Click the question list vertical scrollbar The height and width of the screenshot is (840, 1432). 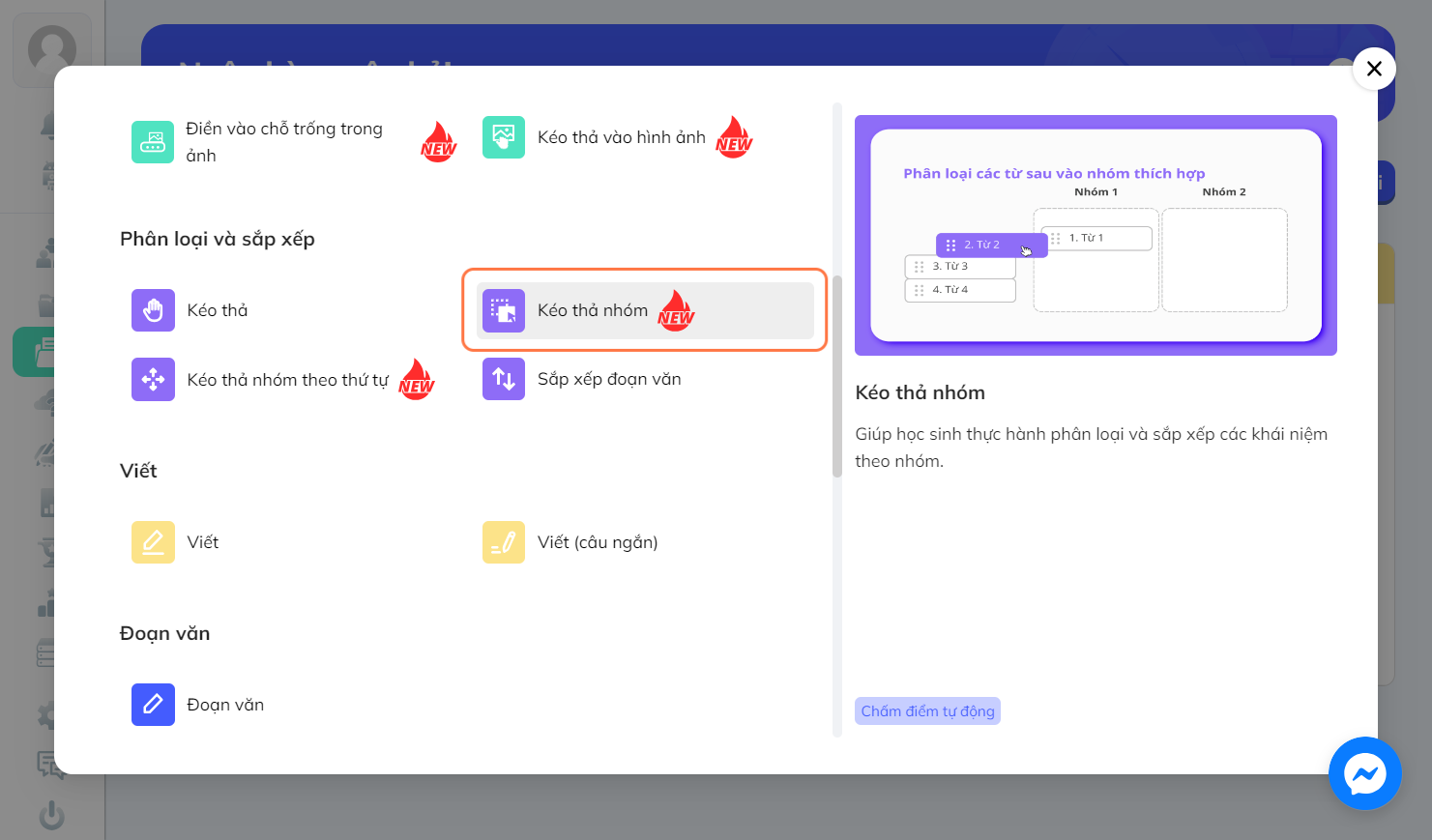click(x=837, y=377)
